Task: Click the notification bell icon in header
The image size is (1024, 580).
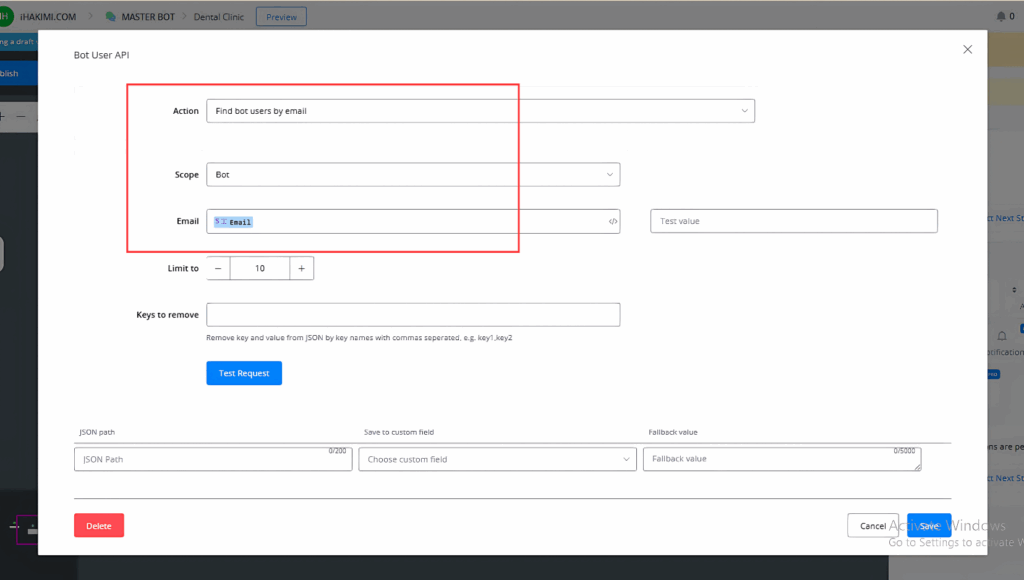Action: click(1000, 16)
